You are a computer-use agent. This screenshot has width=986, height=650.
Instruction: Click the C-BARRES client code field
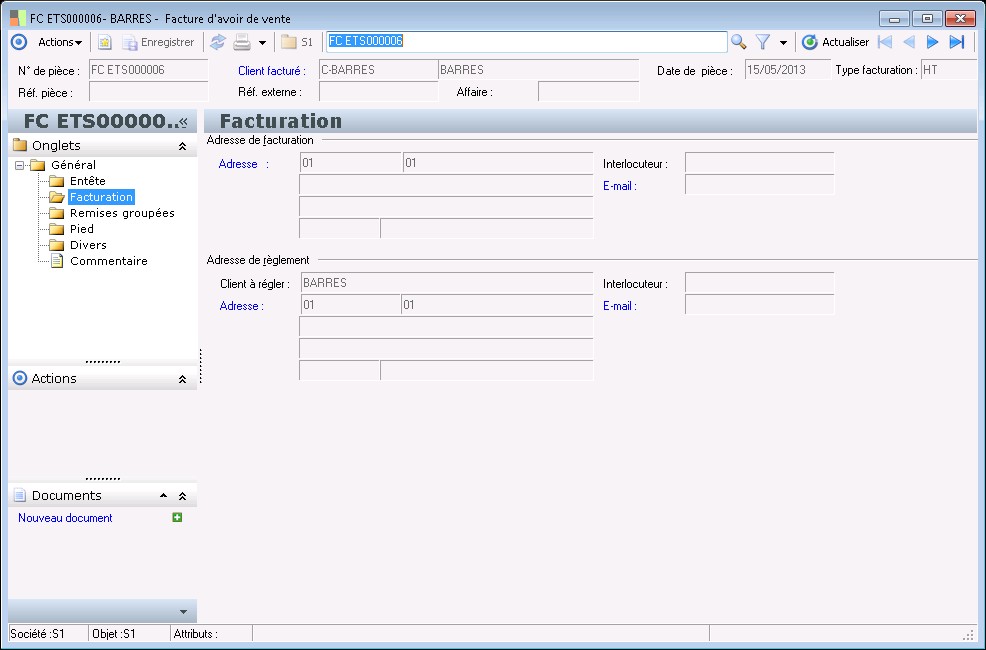(x=378, y=70)
